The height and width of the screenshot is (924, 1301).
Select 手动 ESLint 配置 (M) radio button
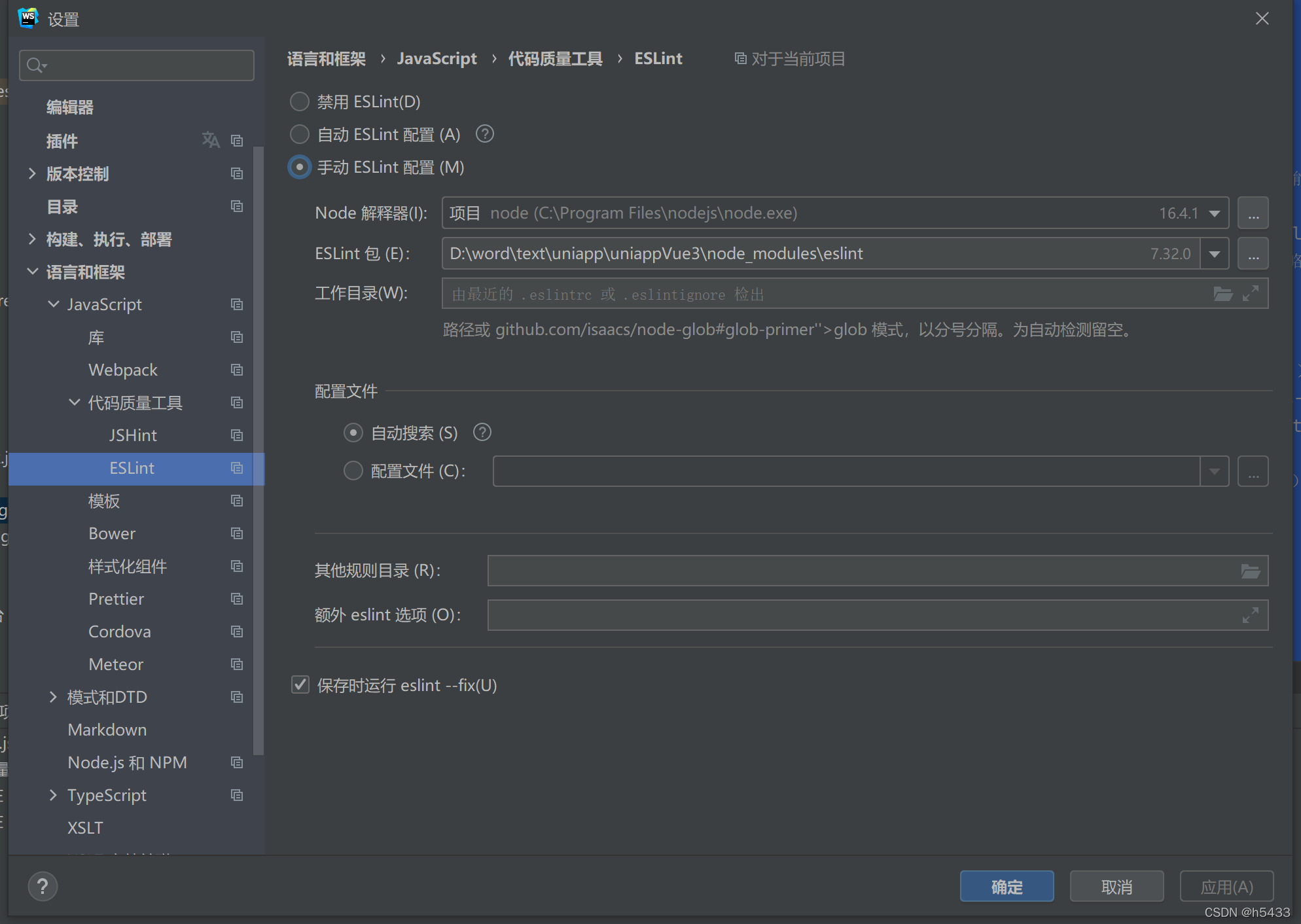[300, 167]
